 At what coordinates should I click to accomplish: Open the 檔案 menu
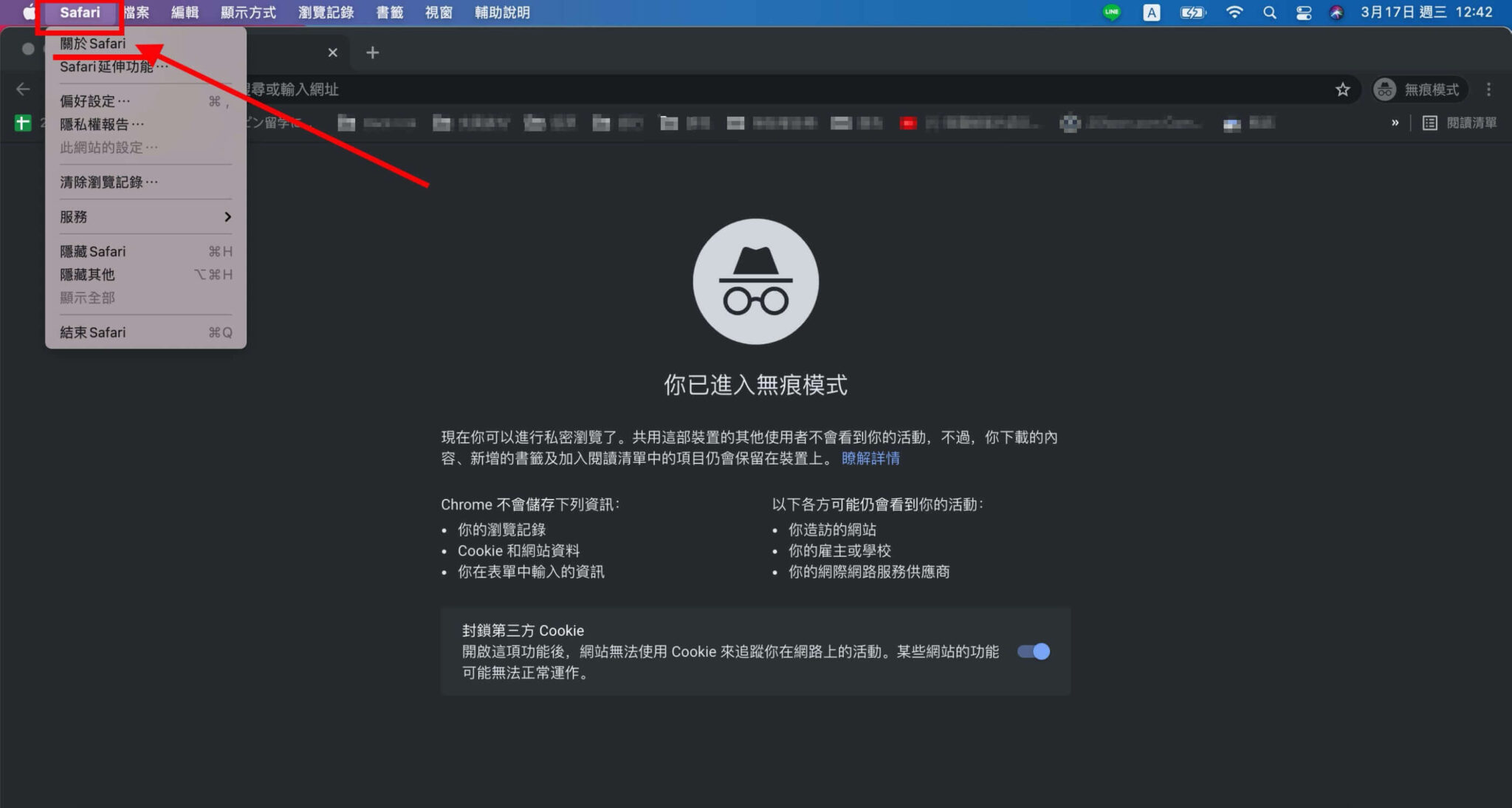pyautogui.click(x=137, y=13)
